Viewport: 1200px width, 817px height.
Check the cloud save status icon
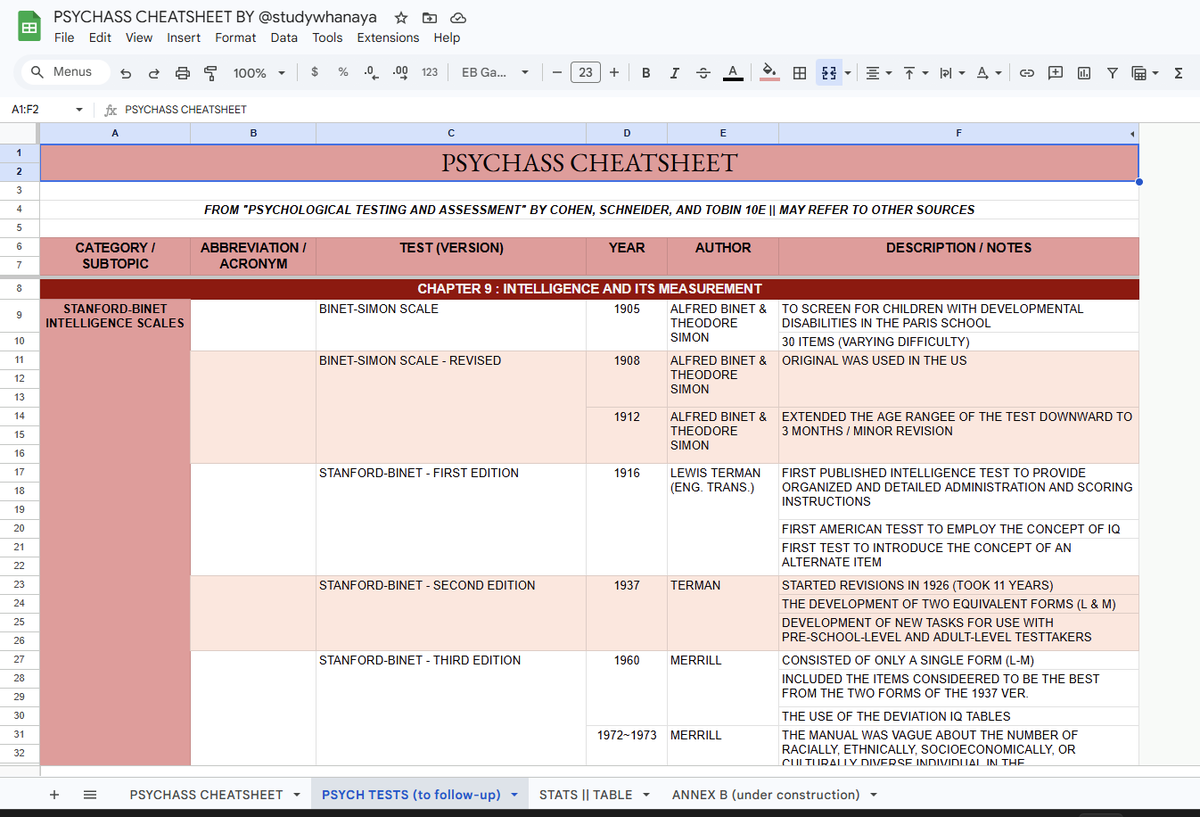pos(458,18)
